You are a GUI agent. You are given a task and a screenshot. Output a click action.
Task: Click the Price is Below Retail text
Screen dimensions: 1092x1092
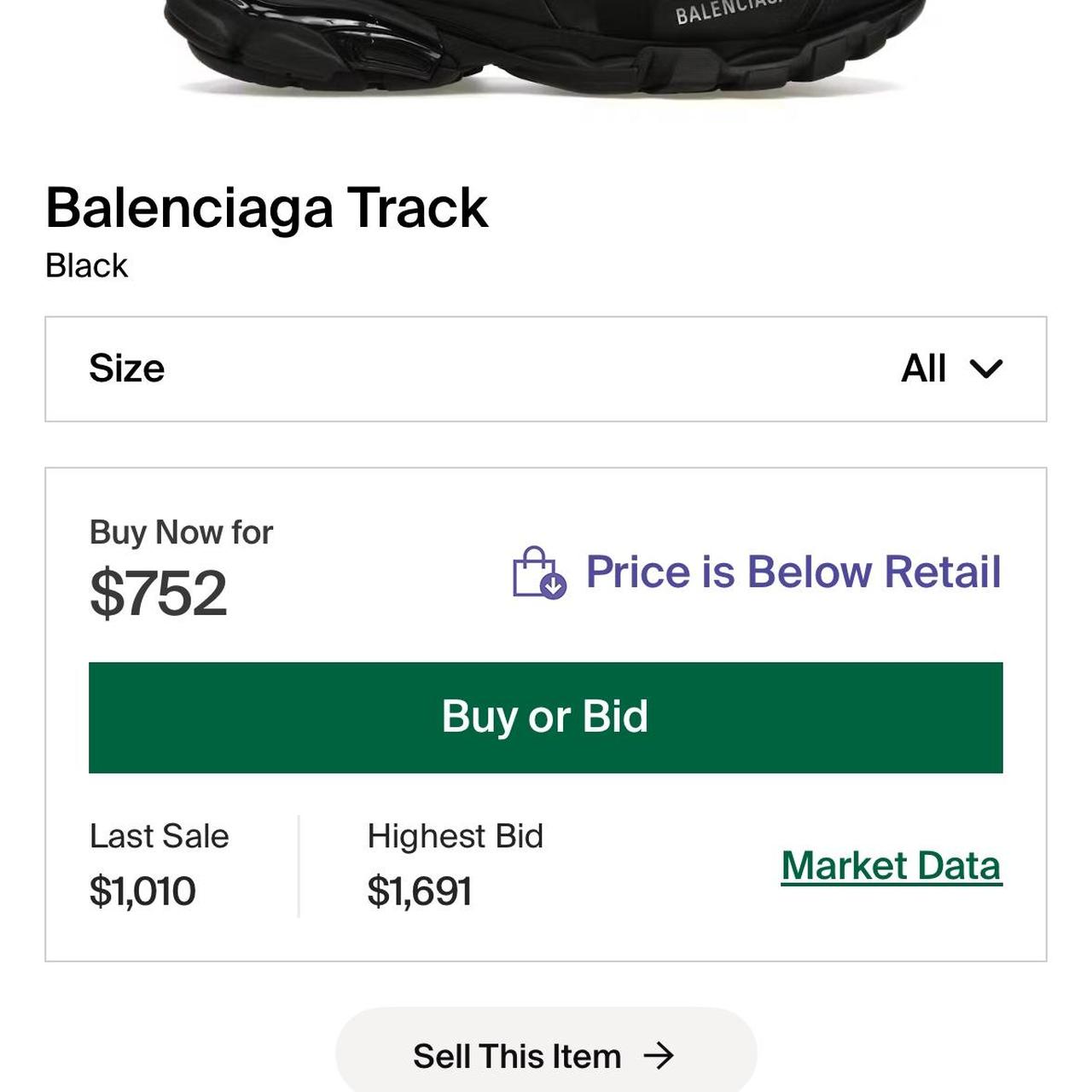[793, 571]
